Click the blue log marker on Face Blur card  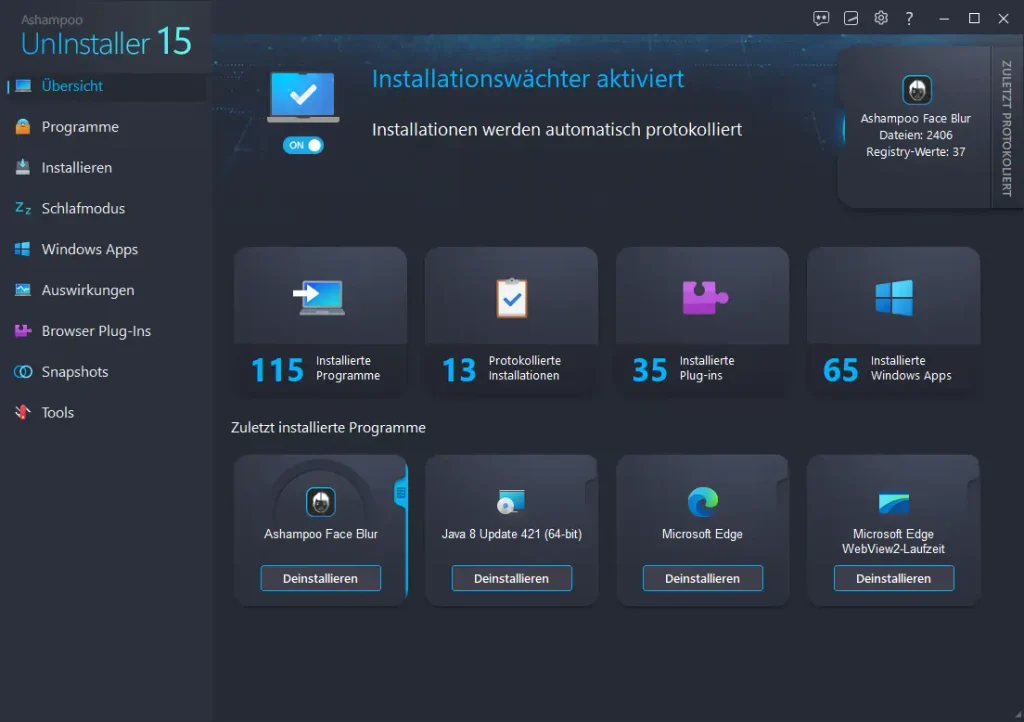[400, 493]
